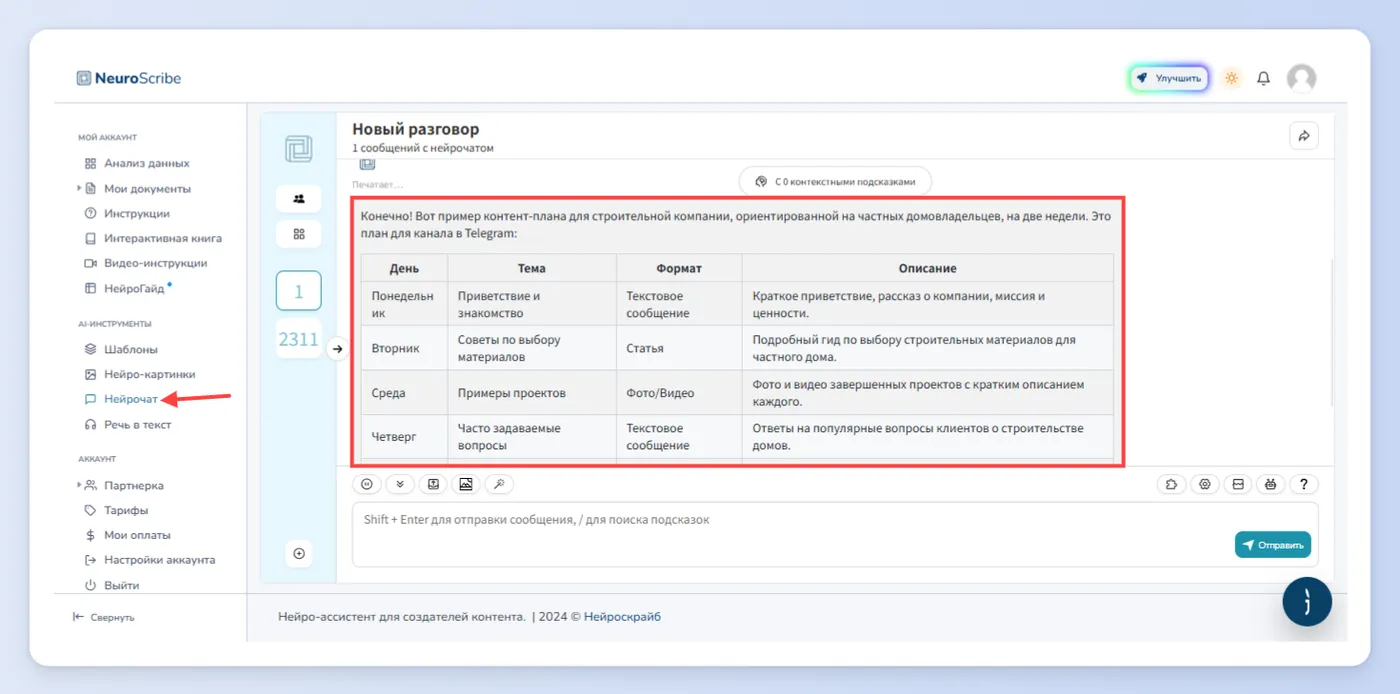Open the chat settings gear icon
This screenshot has height=694, width=1400.
click(1205, 484)
